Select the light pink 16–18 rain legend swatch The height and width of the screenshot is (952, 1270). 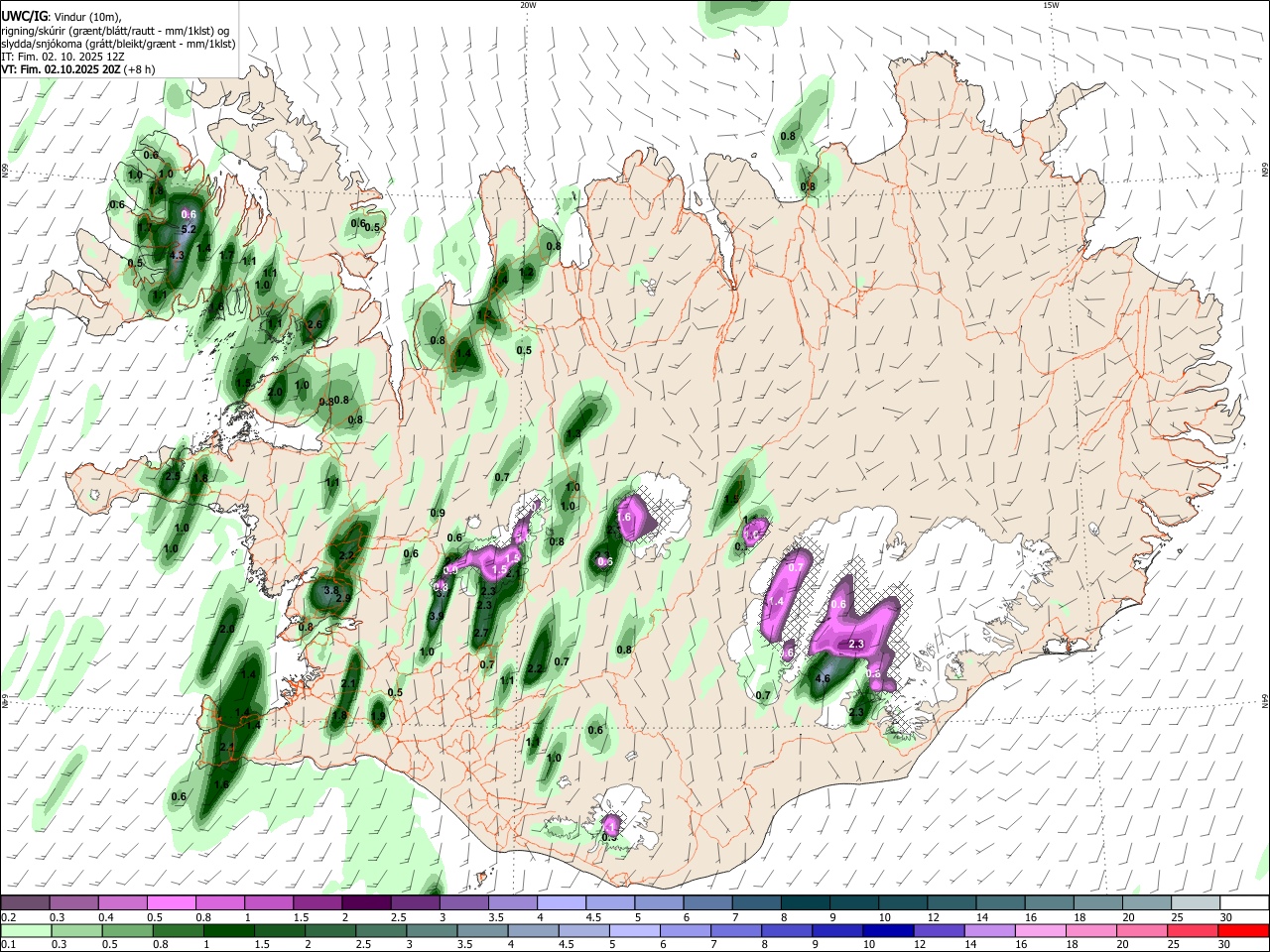click(x=1039, y=930)
